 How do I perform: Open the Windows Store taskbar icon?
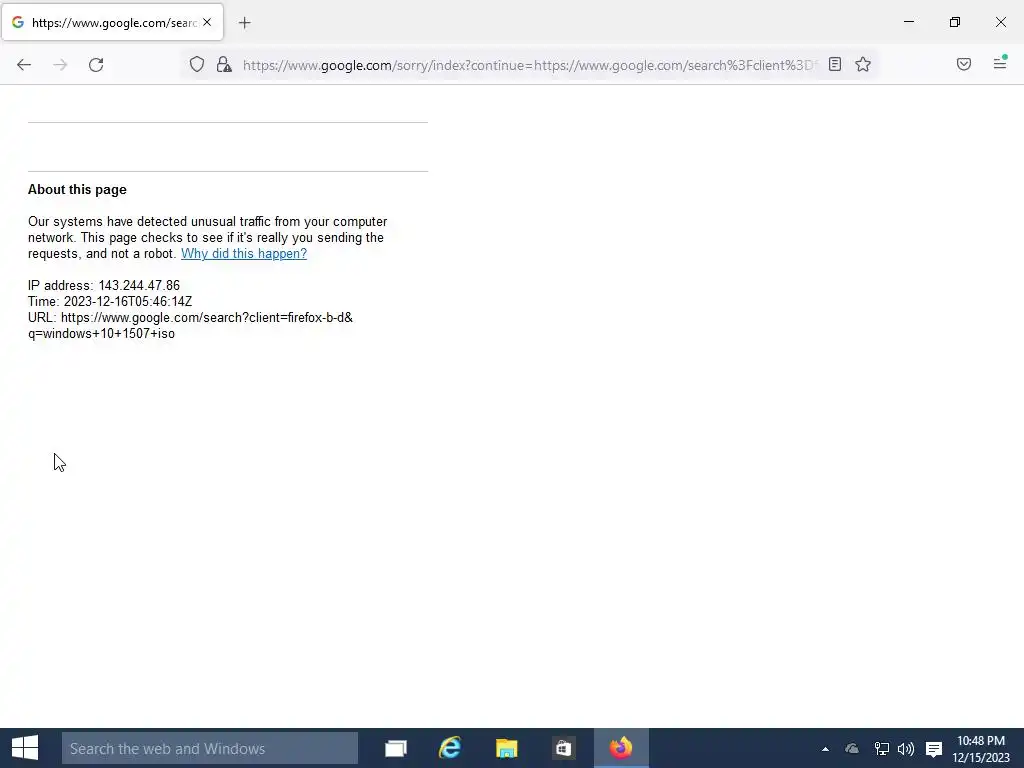pyautogui.click(x=563, y=748)
